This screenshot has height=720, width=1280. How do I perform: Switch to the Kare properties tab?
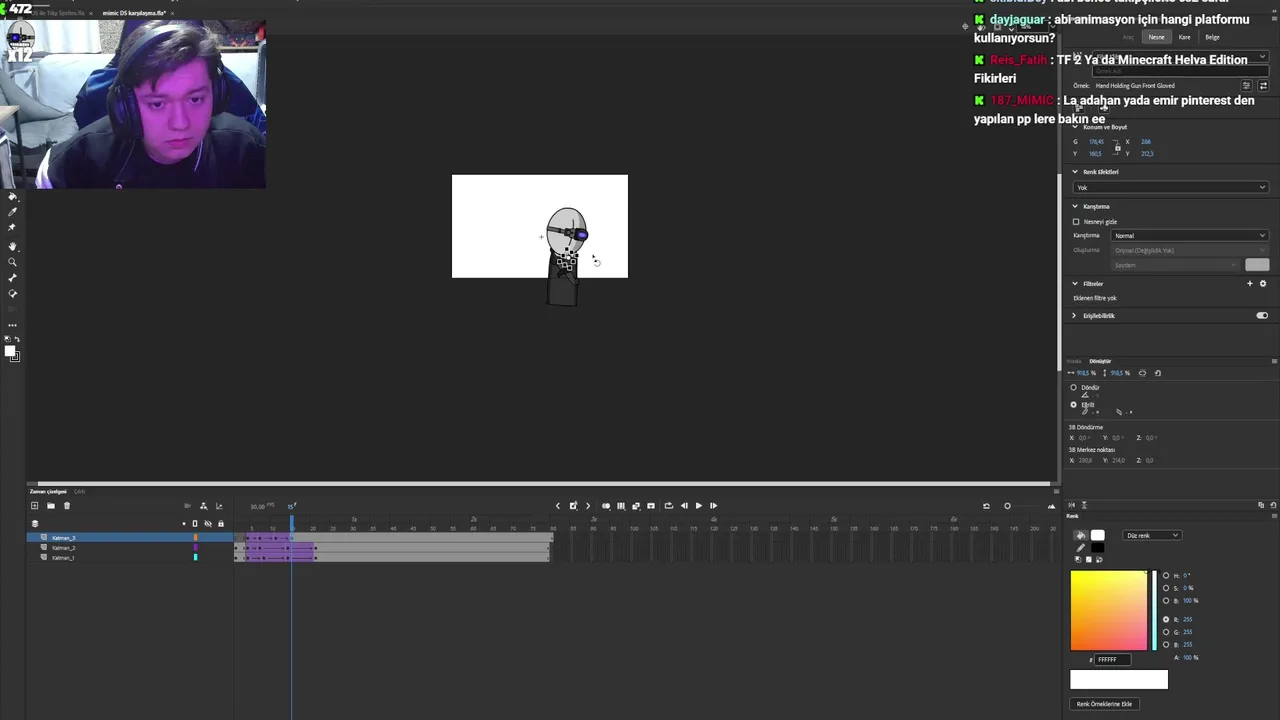pyautogui.click(x=1184, y=37)
